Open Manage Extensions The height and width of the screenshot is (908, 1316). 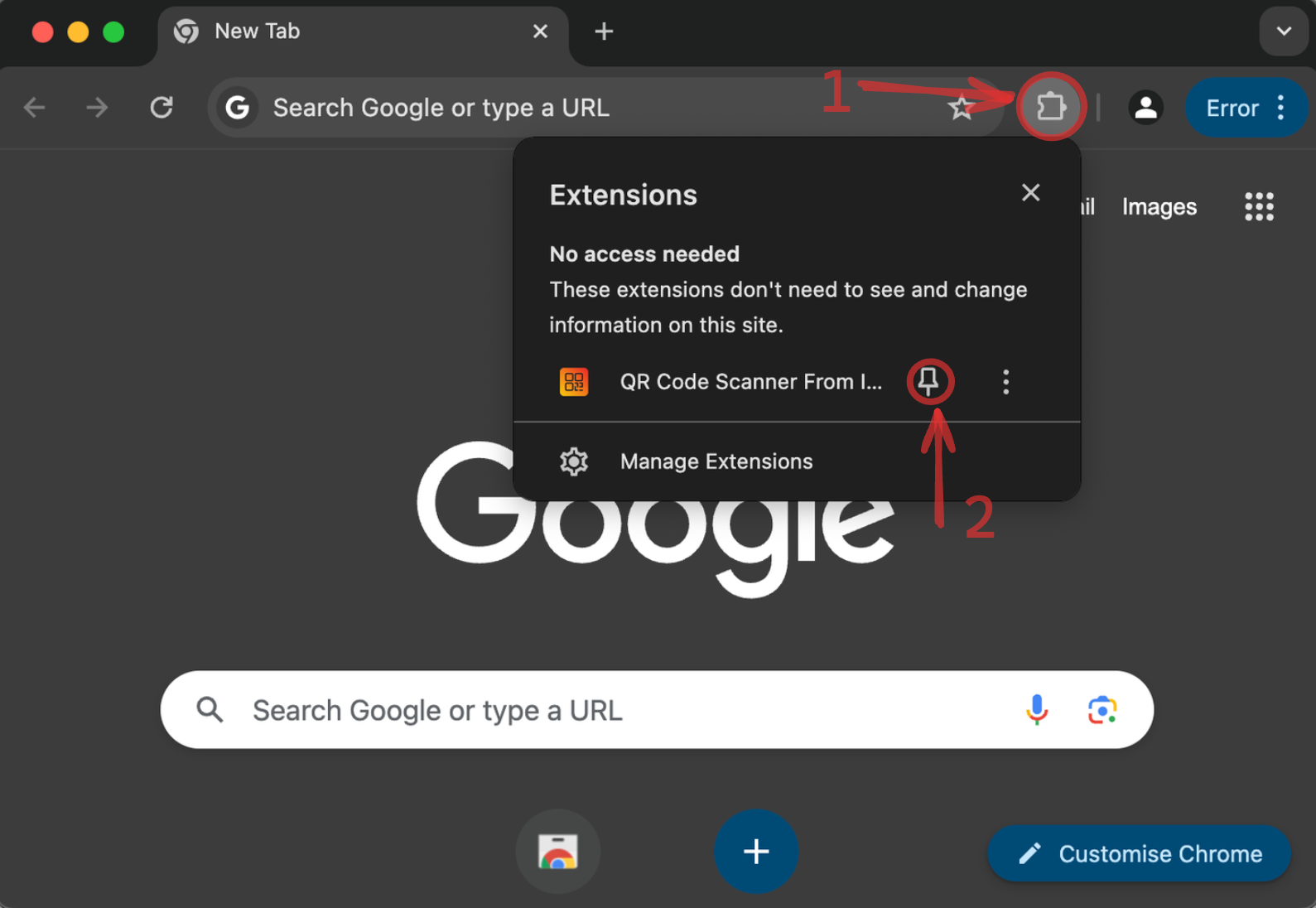pyautogui.click(x=716, y=461)
